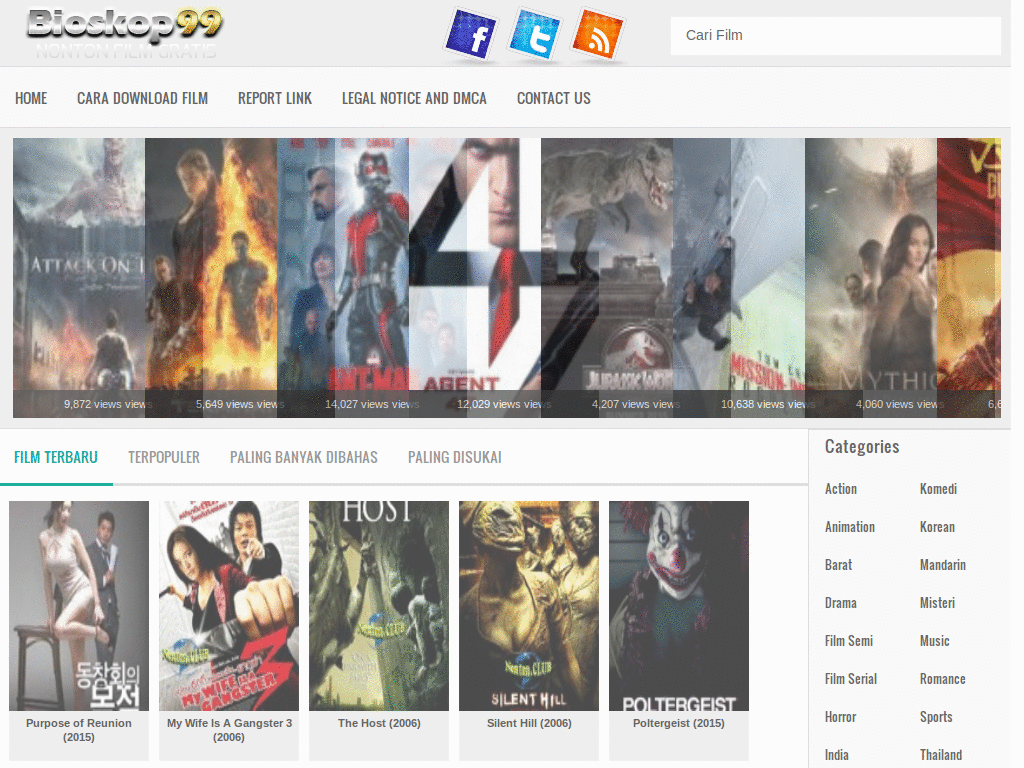
Task: Click the REPORT LINK menu item
Action: point(275,98)
